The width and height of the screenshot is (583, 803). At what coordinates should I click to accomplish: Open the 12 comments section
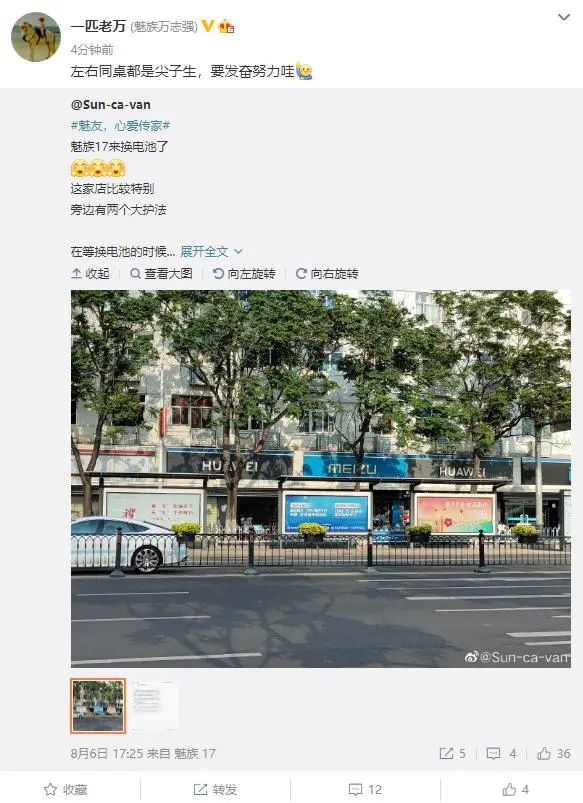tap(365, 790)
